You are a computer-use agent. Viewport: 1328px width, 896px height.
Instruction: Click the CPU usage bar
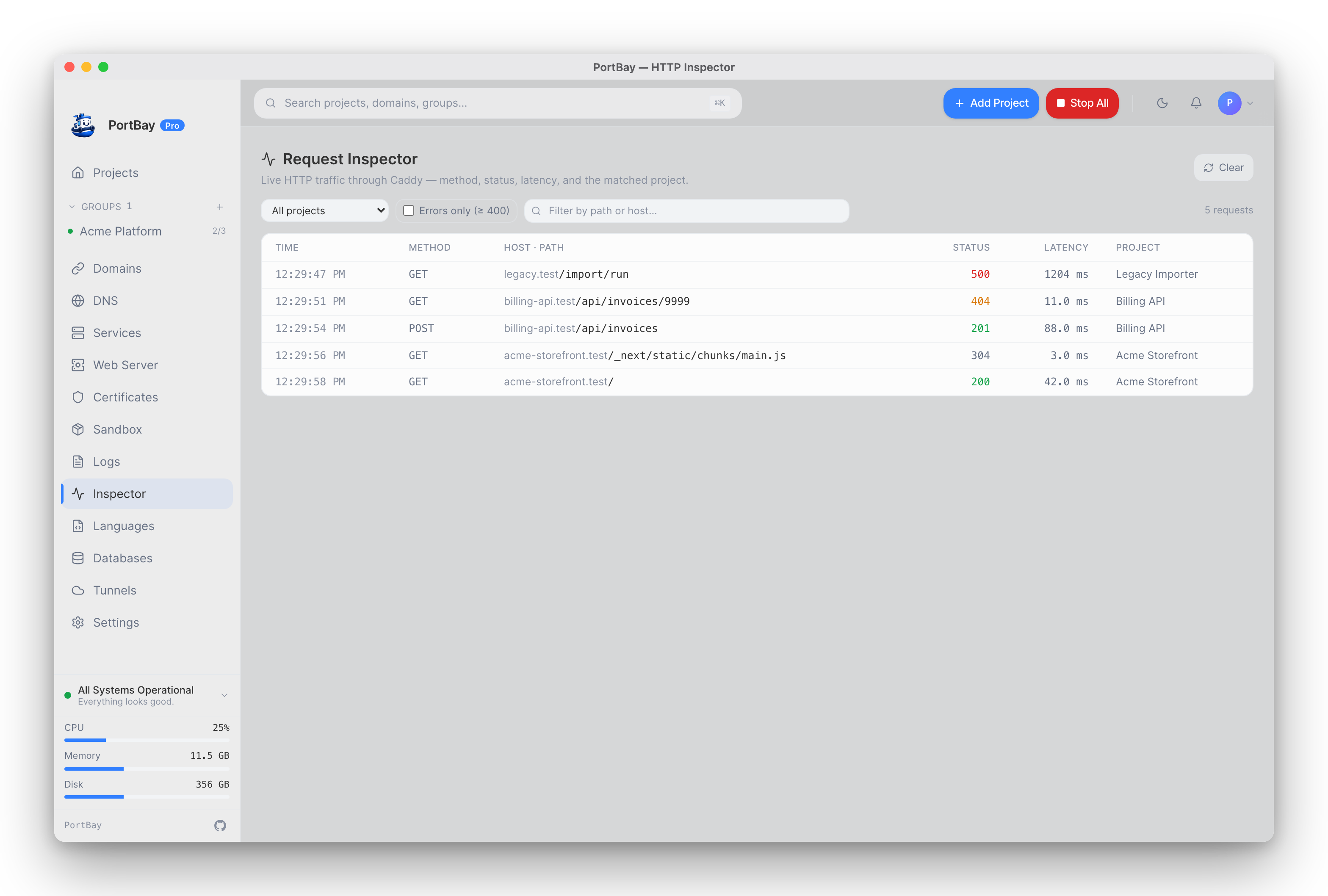147,740
